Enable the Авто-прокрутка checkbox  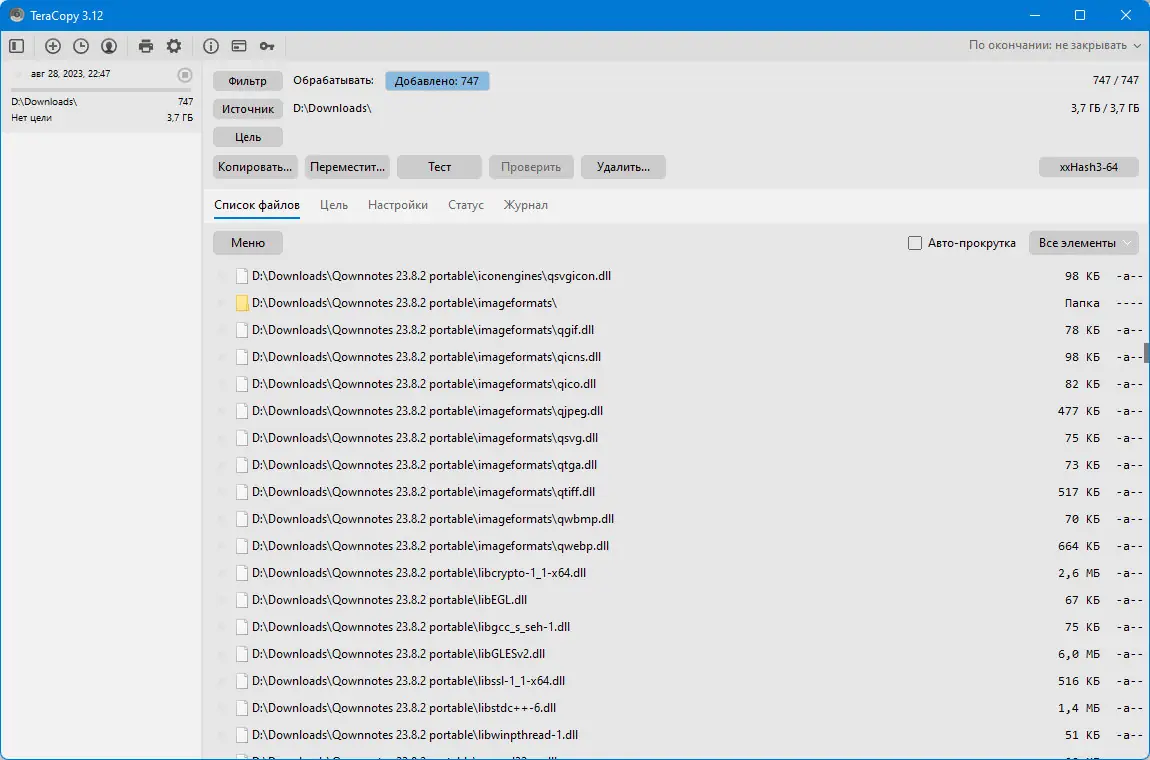pyautogui.click(x=915, y=243)
